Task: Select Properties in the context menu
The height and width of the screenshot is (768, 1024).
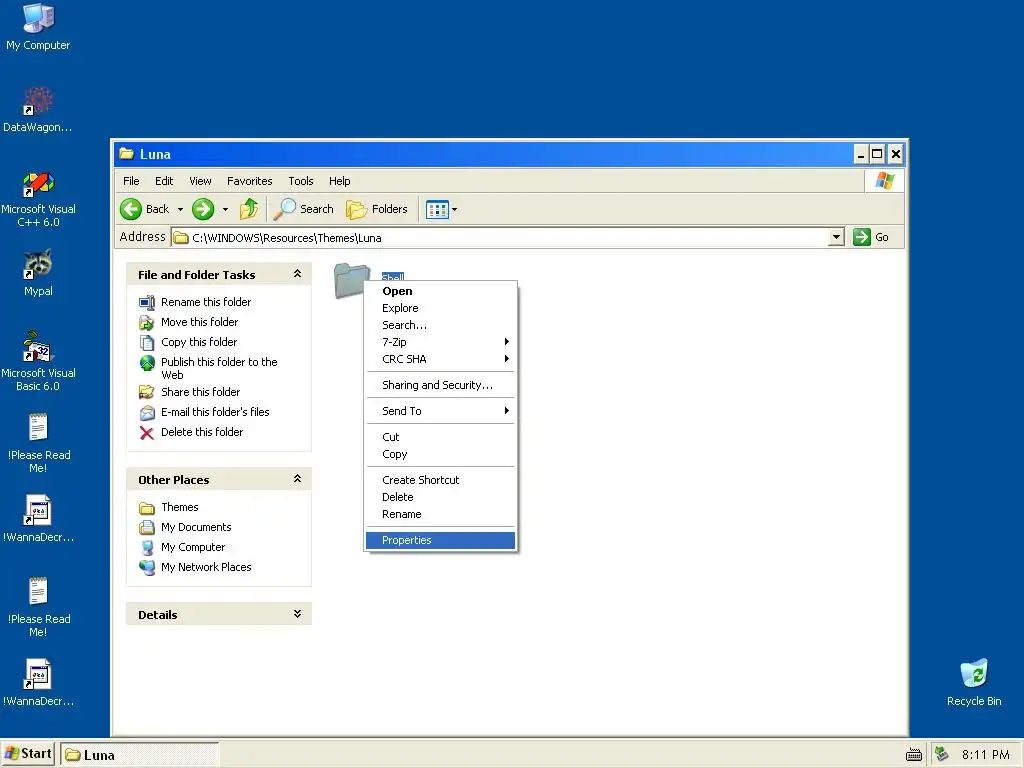Action: pos(440,540)
